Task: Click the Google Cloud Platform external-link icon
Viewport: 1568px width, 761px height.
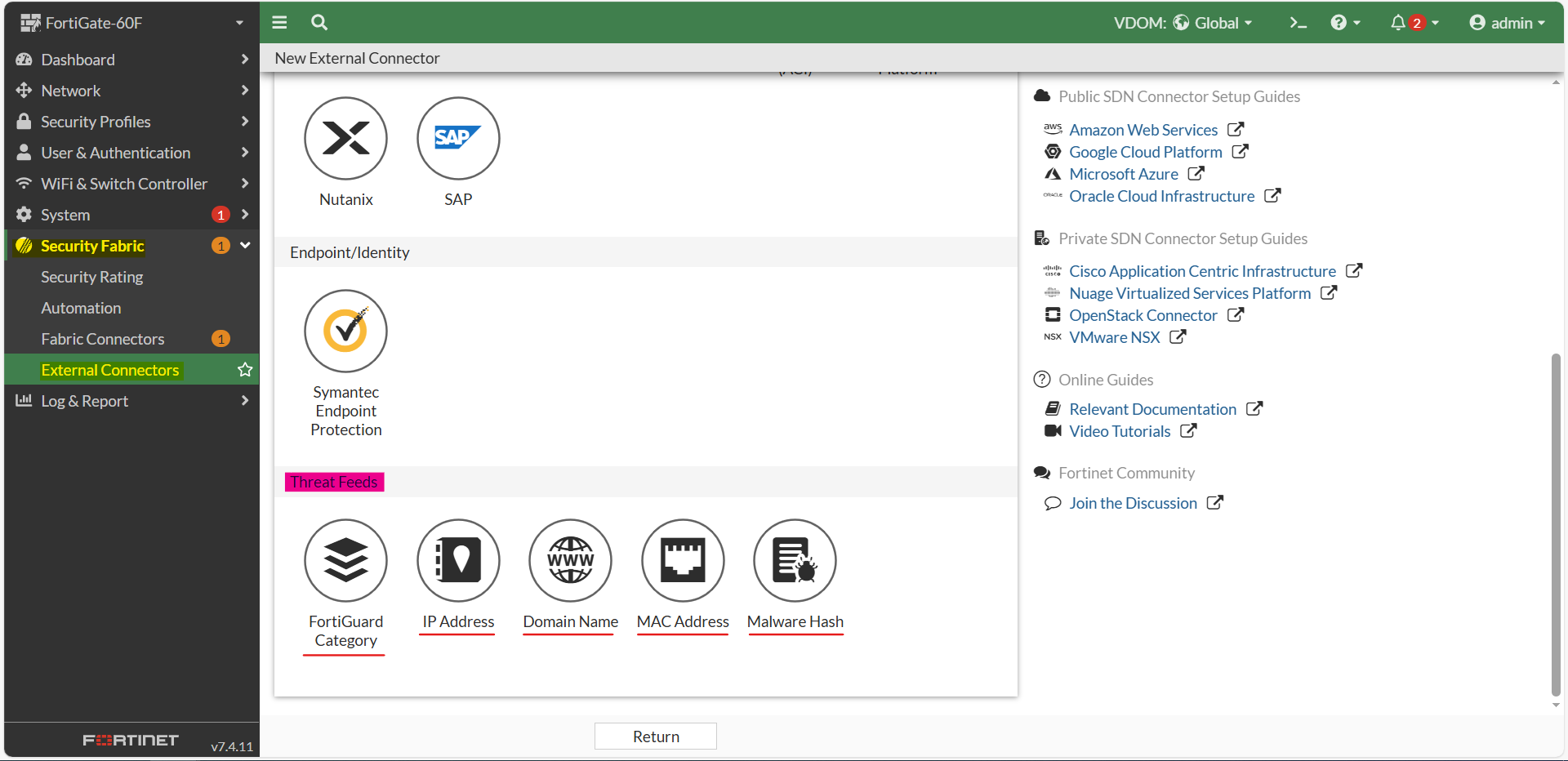Action: click(1241, 151)
